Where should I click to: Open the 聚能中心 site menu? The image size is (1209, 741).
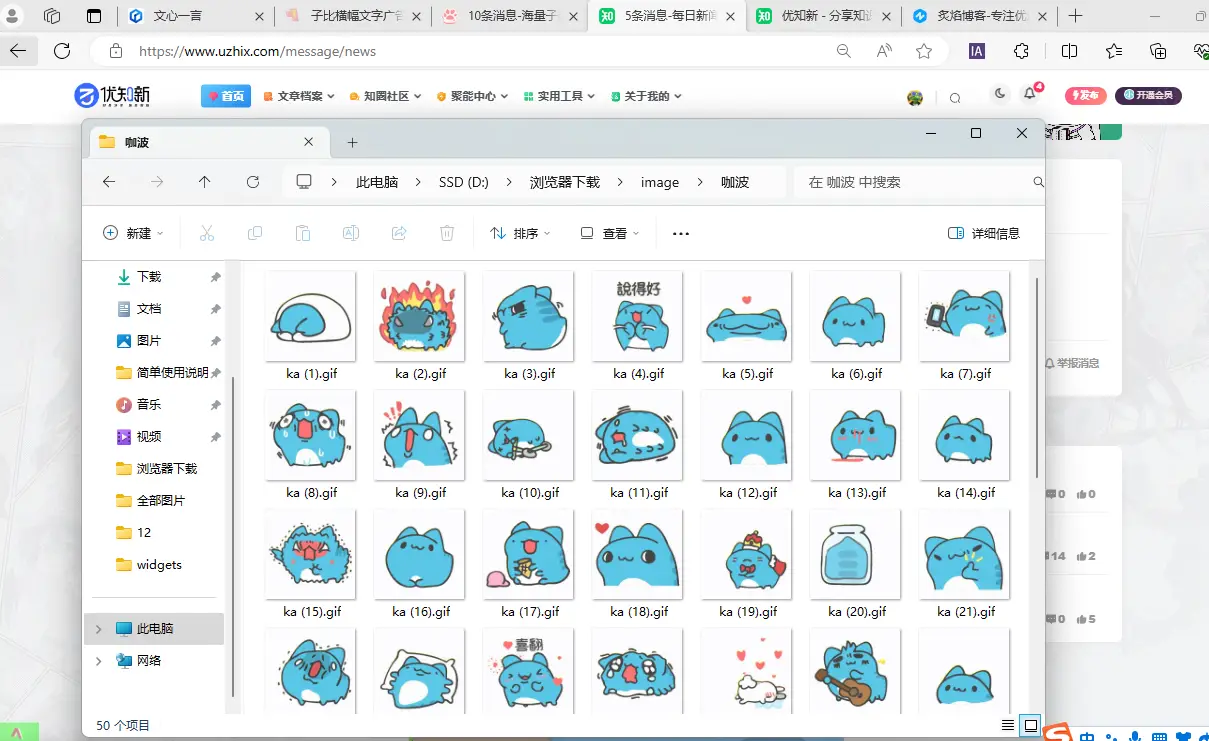coord(473,96)
